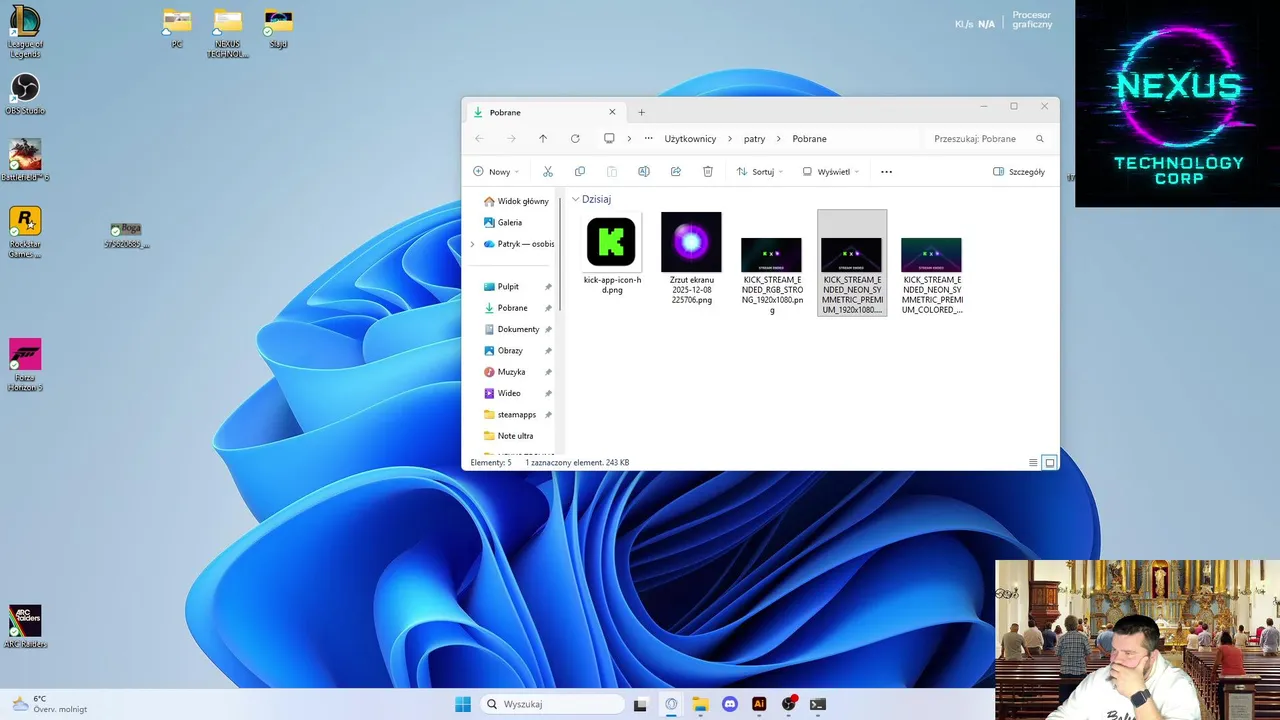This screenshot has width=1280, height=720.
Task: Open OBS from the taskbar
Action: point(789,704)
